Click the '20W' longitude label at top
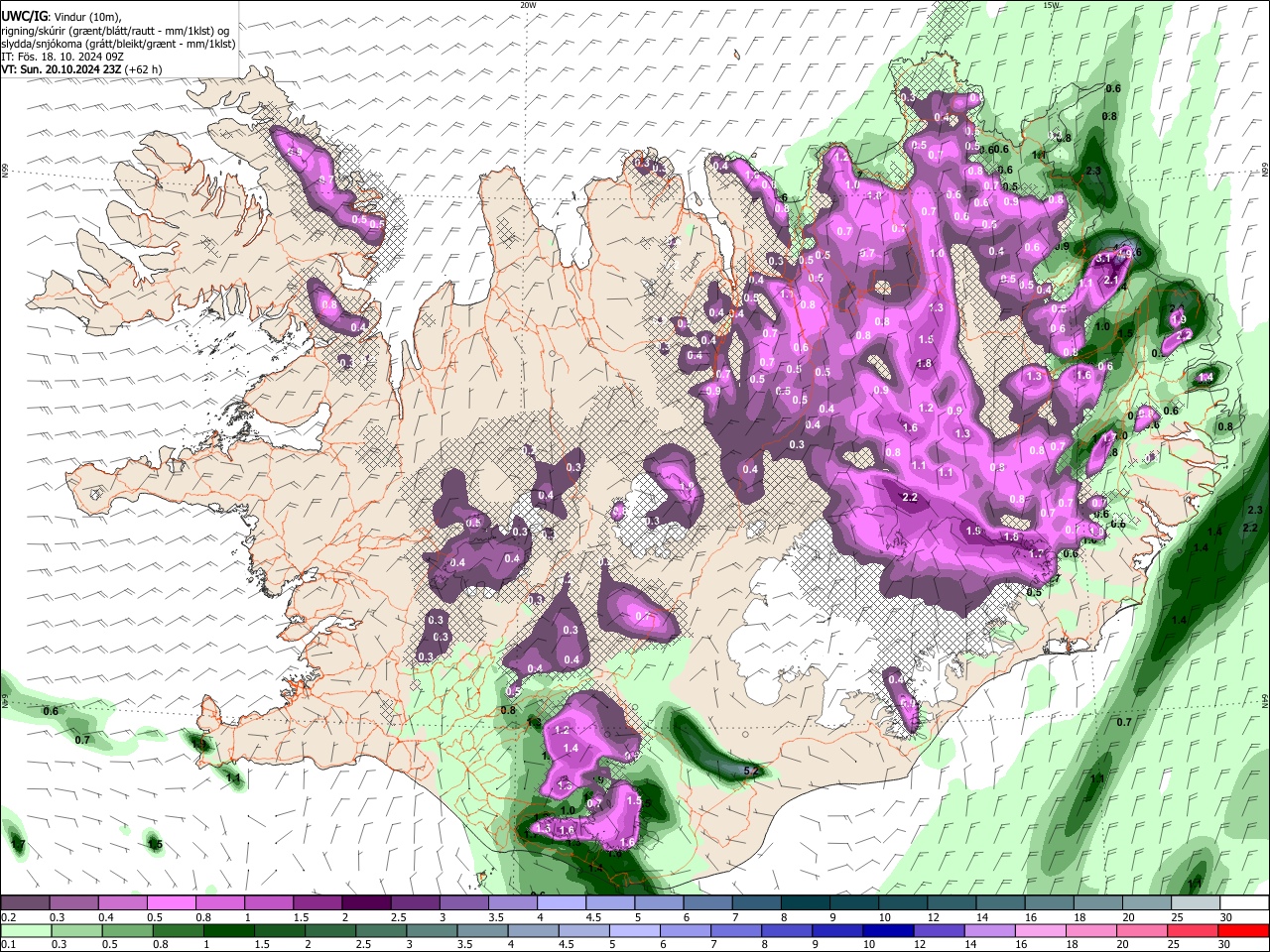Screen dimensions: 1270x952 pos(528,5)
